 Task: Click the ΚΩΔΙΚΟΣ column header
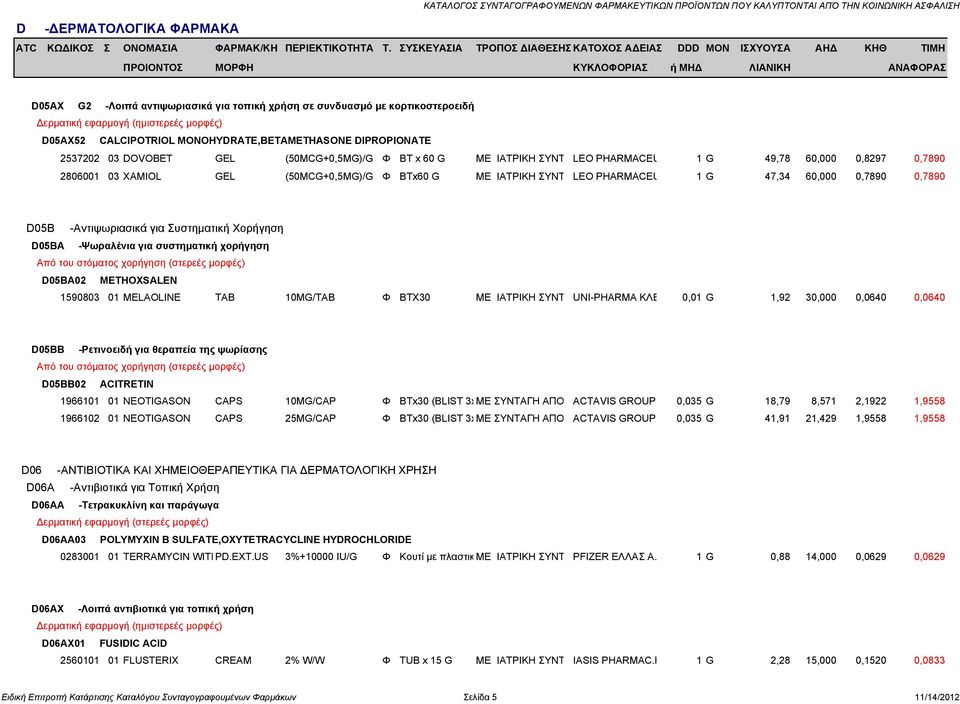click(x=70, y=48)
